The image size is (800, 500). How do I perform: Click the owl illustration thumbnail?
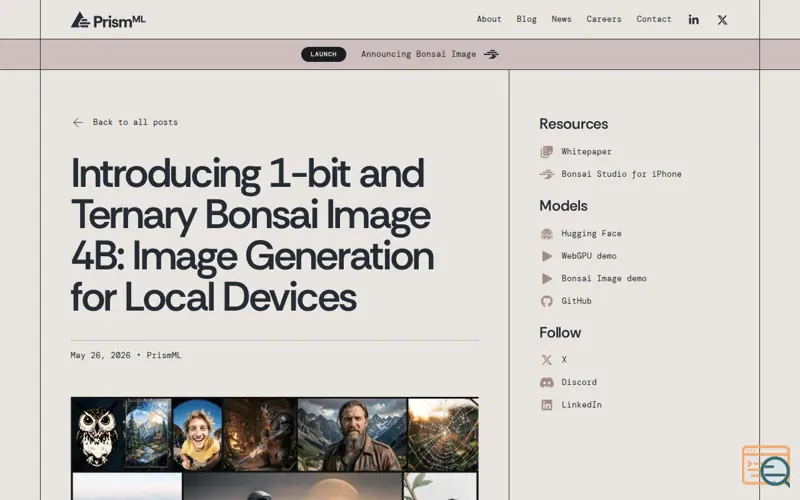pos(97,435)
